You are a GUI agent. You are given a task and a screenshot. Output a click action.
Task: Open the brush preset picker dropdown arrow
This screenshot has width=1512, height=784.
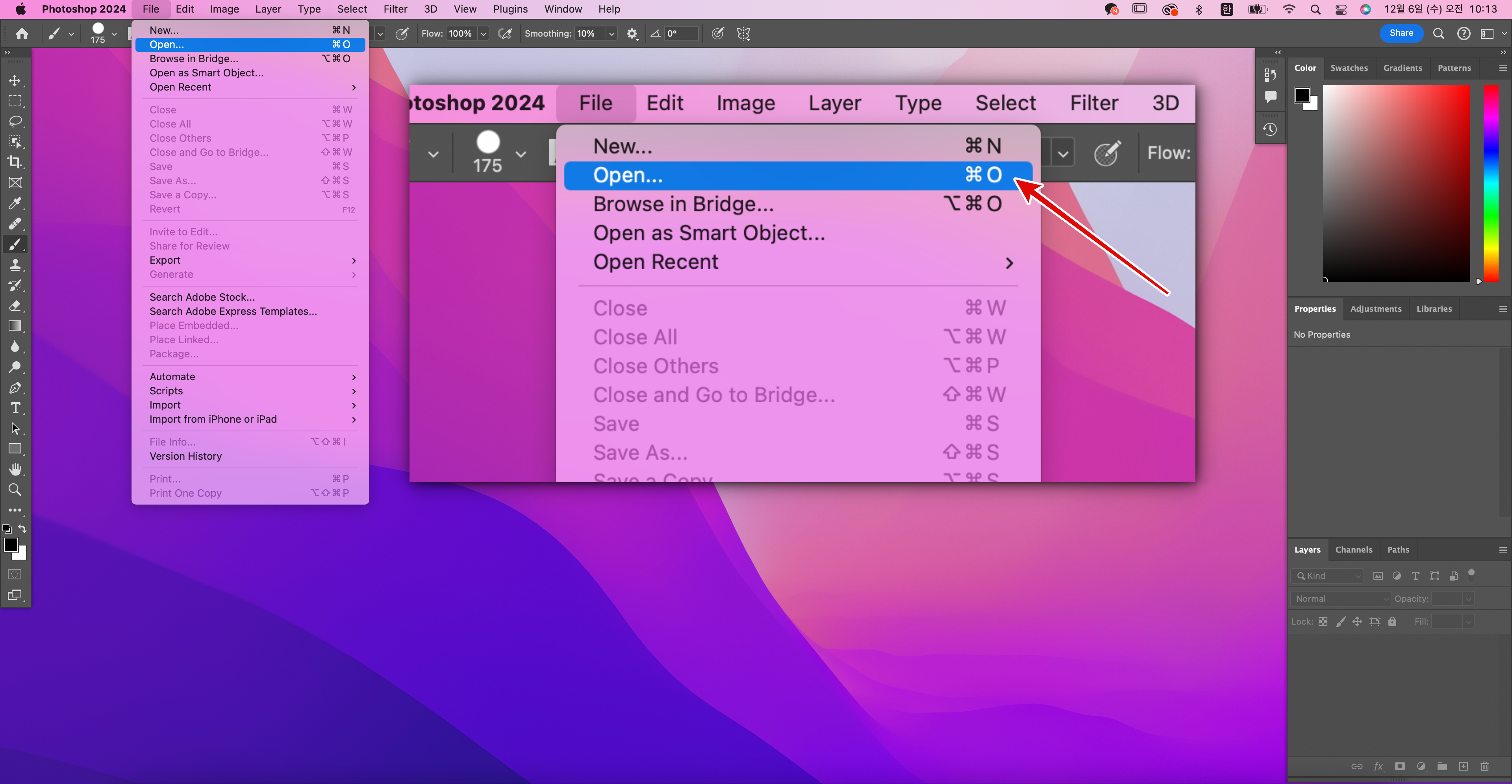(x=114, y=34)
